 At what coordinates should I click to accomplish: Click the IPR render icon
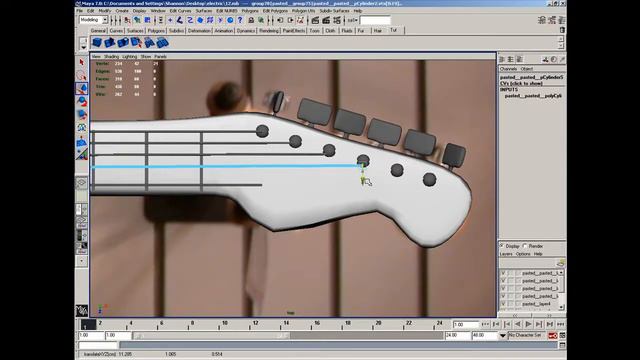(326, 20)
